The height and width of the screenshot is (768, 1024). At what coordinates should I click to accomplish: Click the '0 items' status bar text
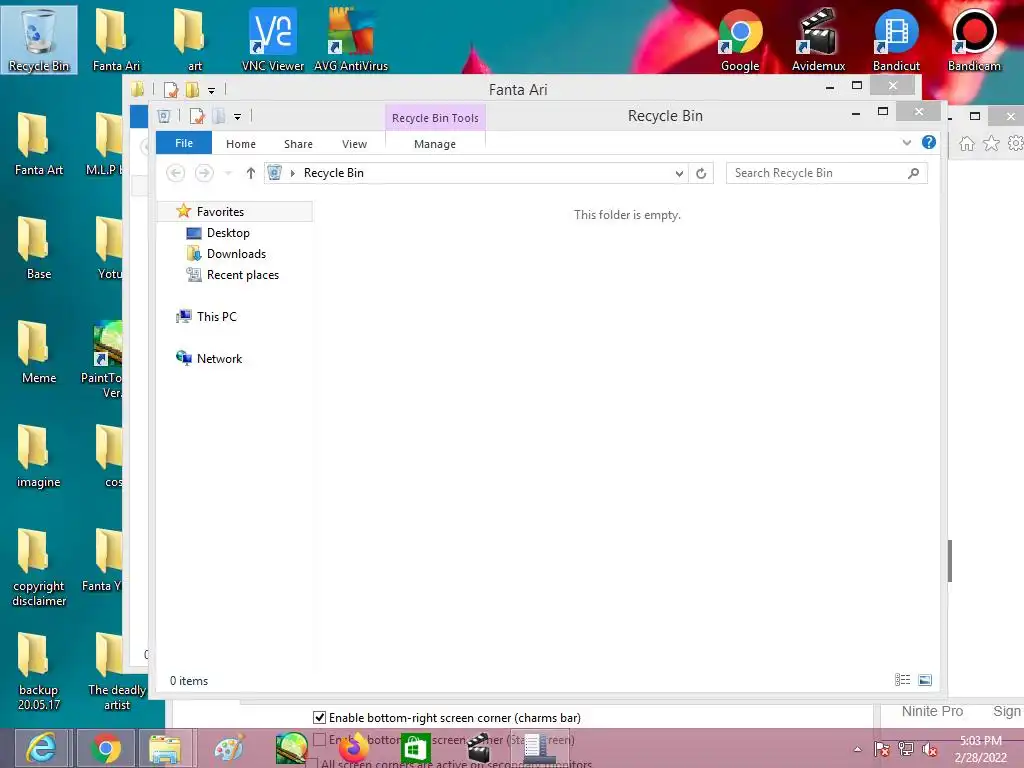tap(189, 680)
